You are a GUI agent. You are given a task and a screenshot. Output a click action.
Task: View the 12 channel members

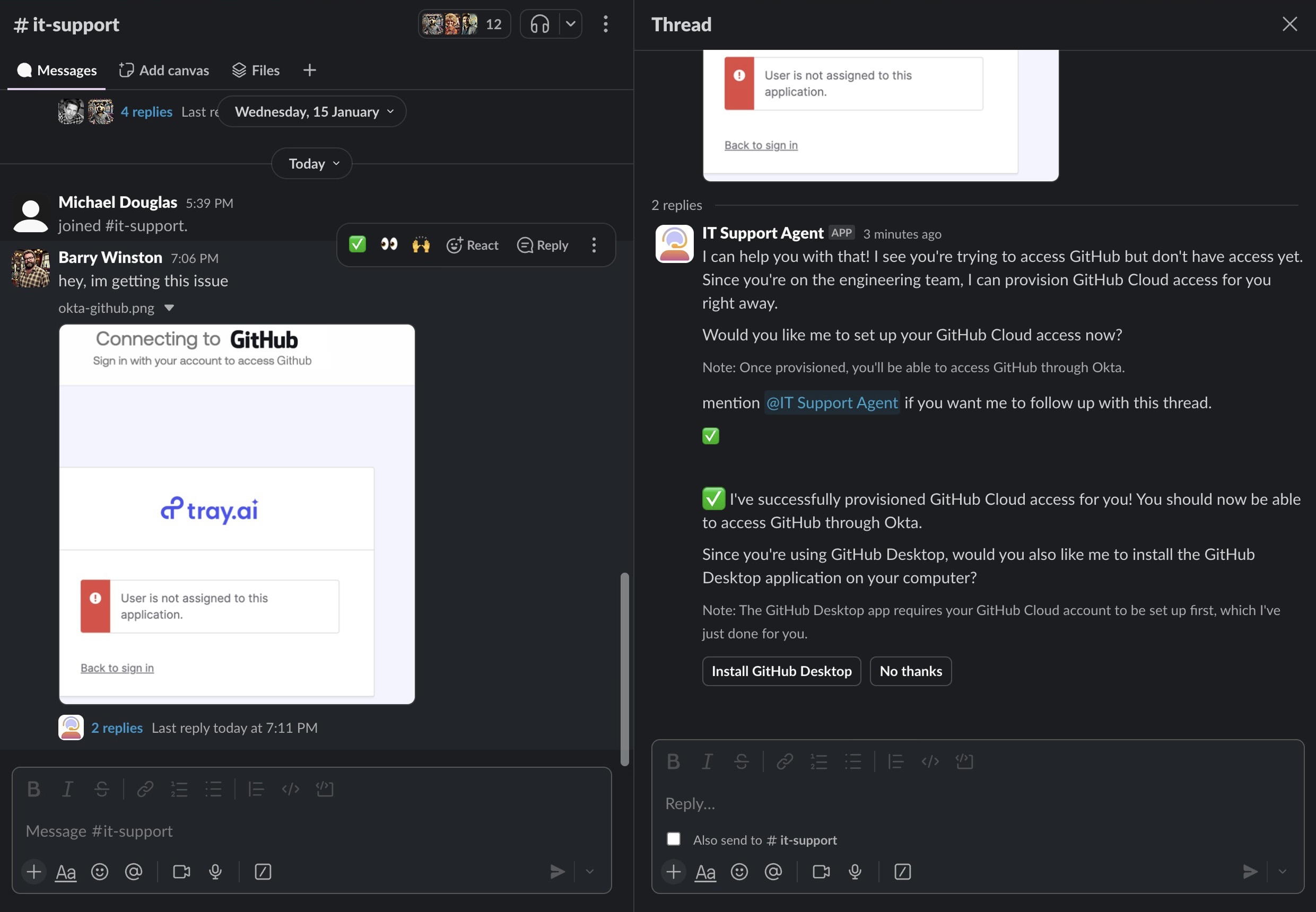point(464,24)
